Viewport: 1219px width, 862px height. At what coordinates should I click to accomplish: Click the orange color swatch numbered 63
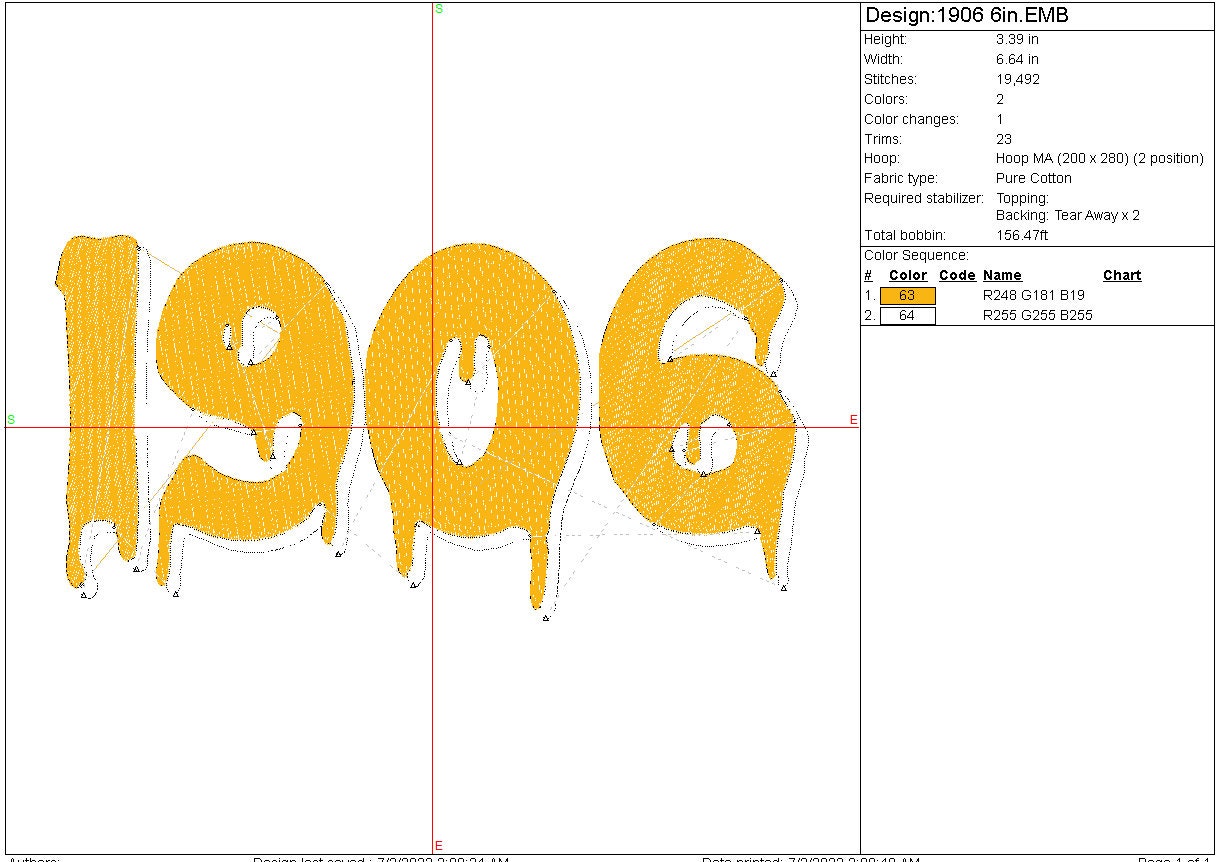pyautogui.click(x=907, y=296)
